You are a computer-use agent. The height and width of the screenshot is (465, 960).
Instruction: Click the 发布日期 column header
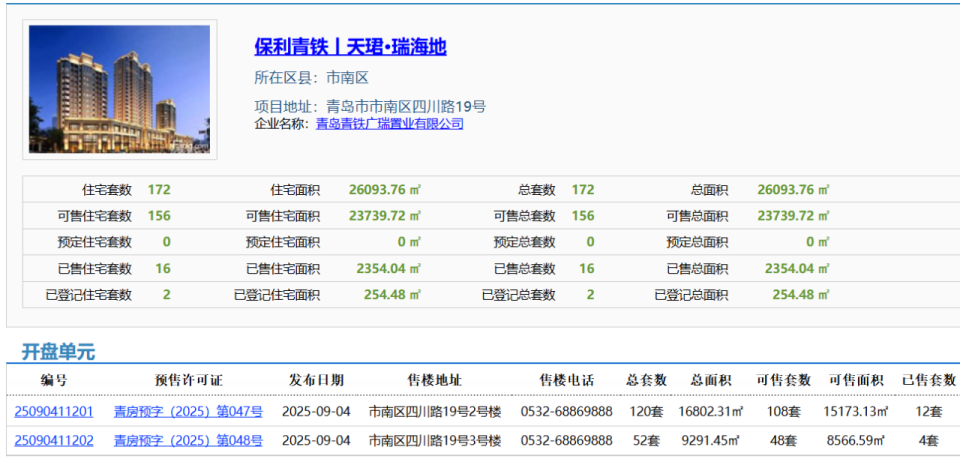click(316, 380)
